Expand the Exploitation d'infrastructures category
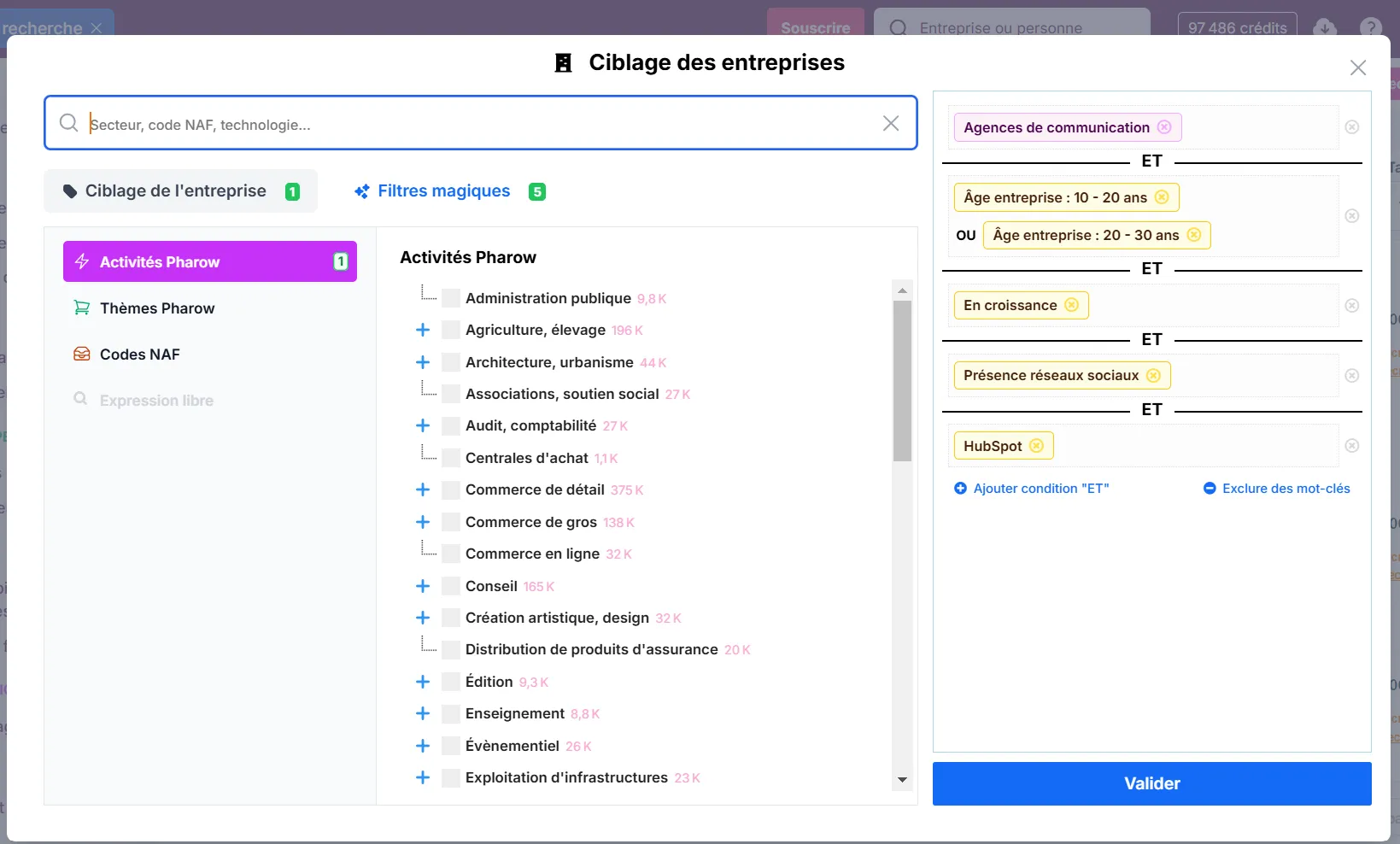The height and width of the screenshot is (844, 1400). pyautogui.click(x=423, y=777)
